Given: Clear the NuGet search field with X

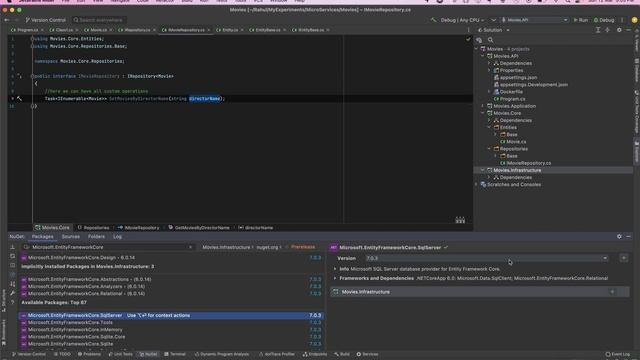Looking at the screenshot, I should (190, 247).
